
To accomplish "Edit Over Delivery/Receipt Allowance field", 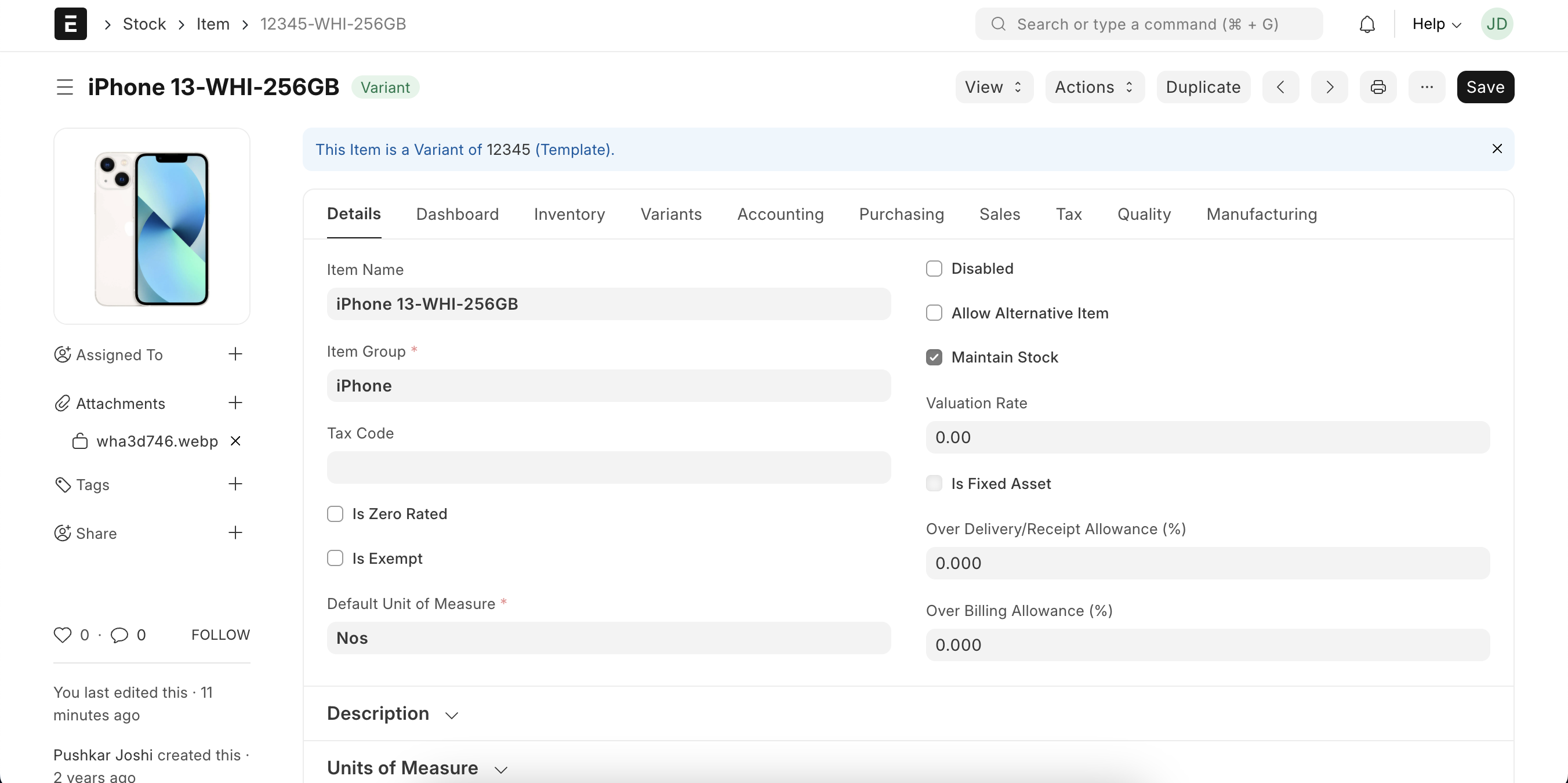I will (x=1208, y=563).
